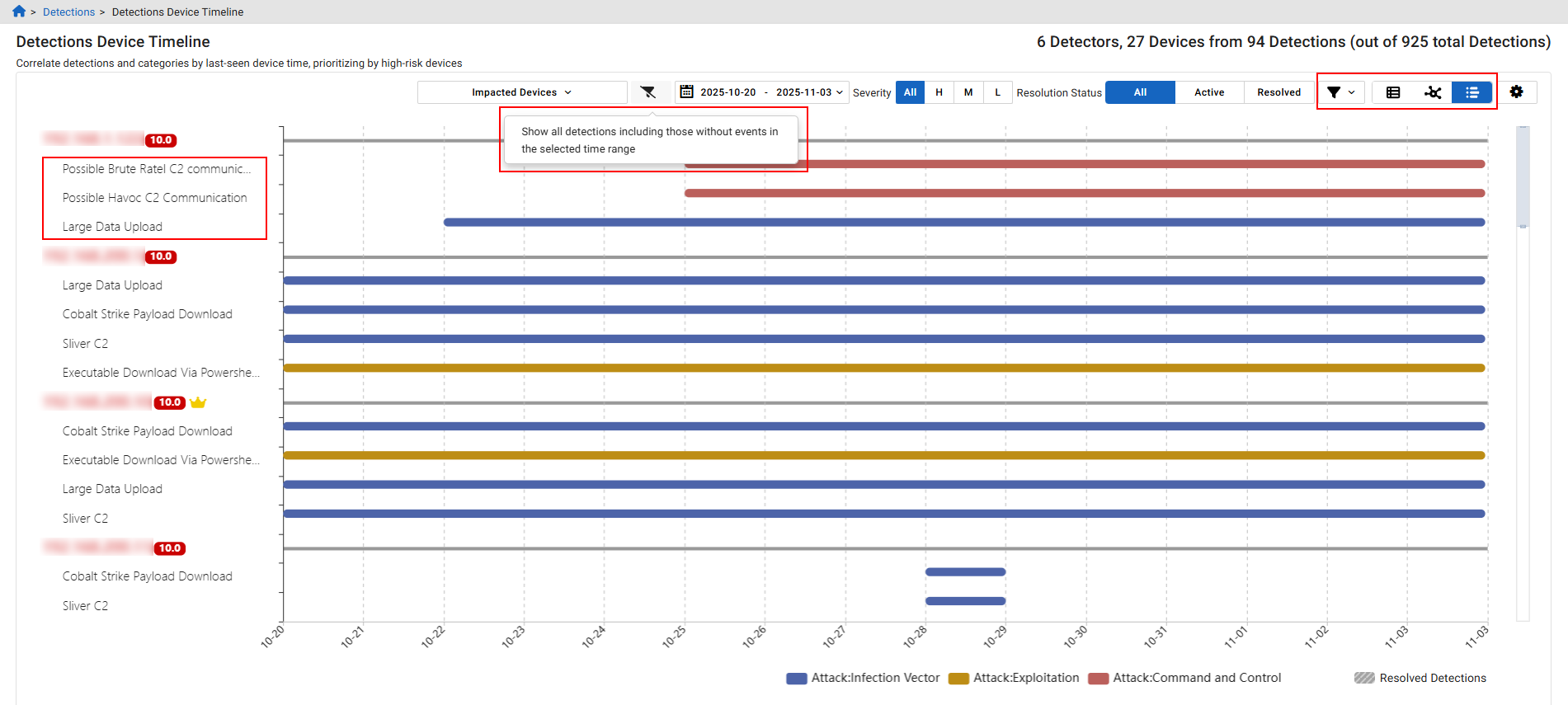Click Attack:Exploitation legend color swatch
Image resolution: width=1568 pixels, height=705 pixels.
958,679
